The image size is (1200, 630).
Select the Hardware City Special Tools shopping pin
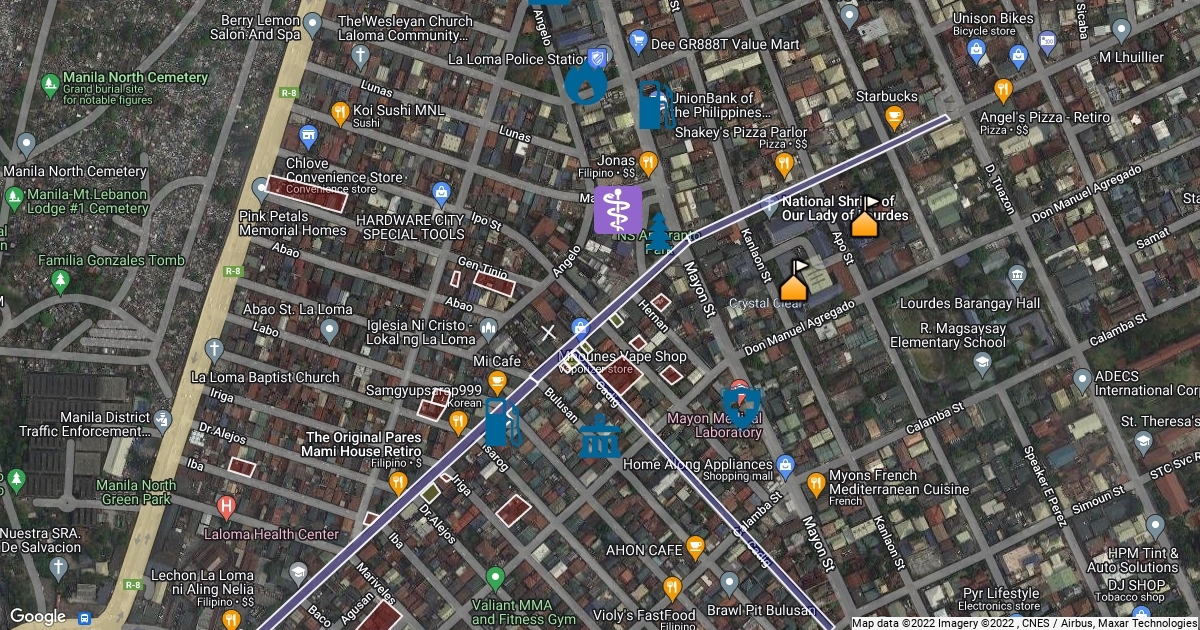coord(440,191)
